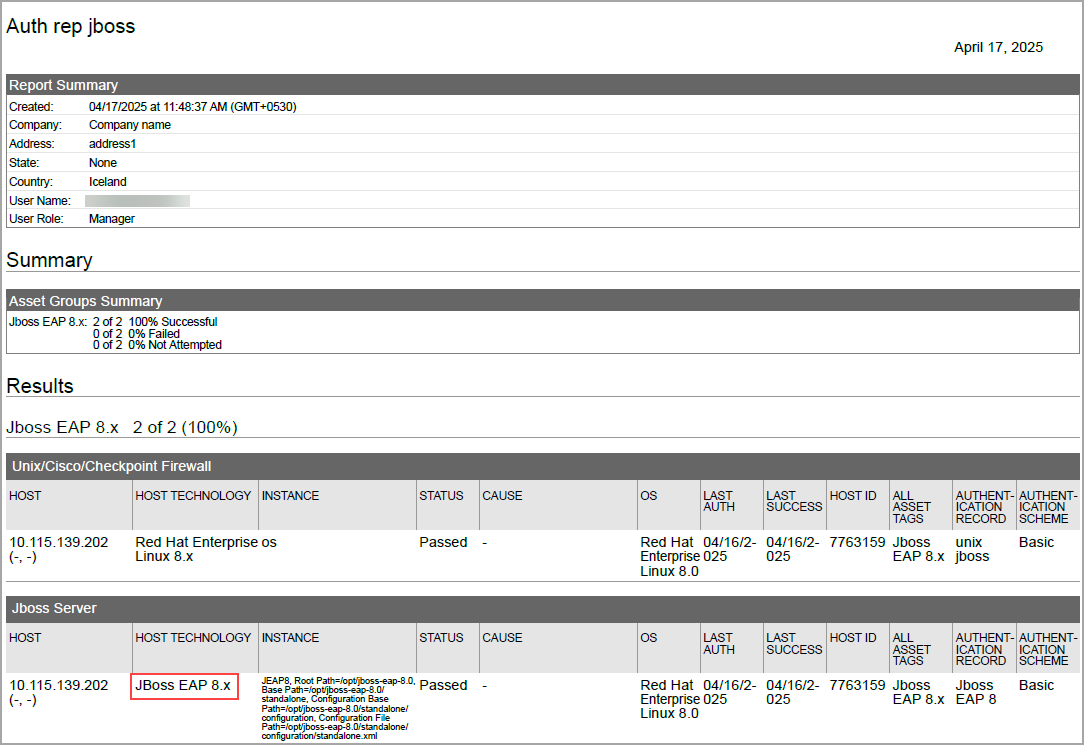Click the JBoss EAP 8.x host technology cell
This screenshot has height=745, width=1084.
183,686
